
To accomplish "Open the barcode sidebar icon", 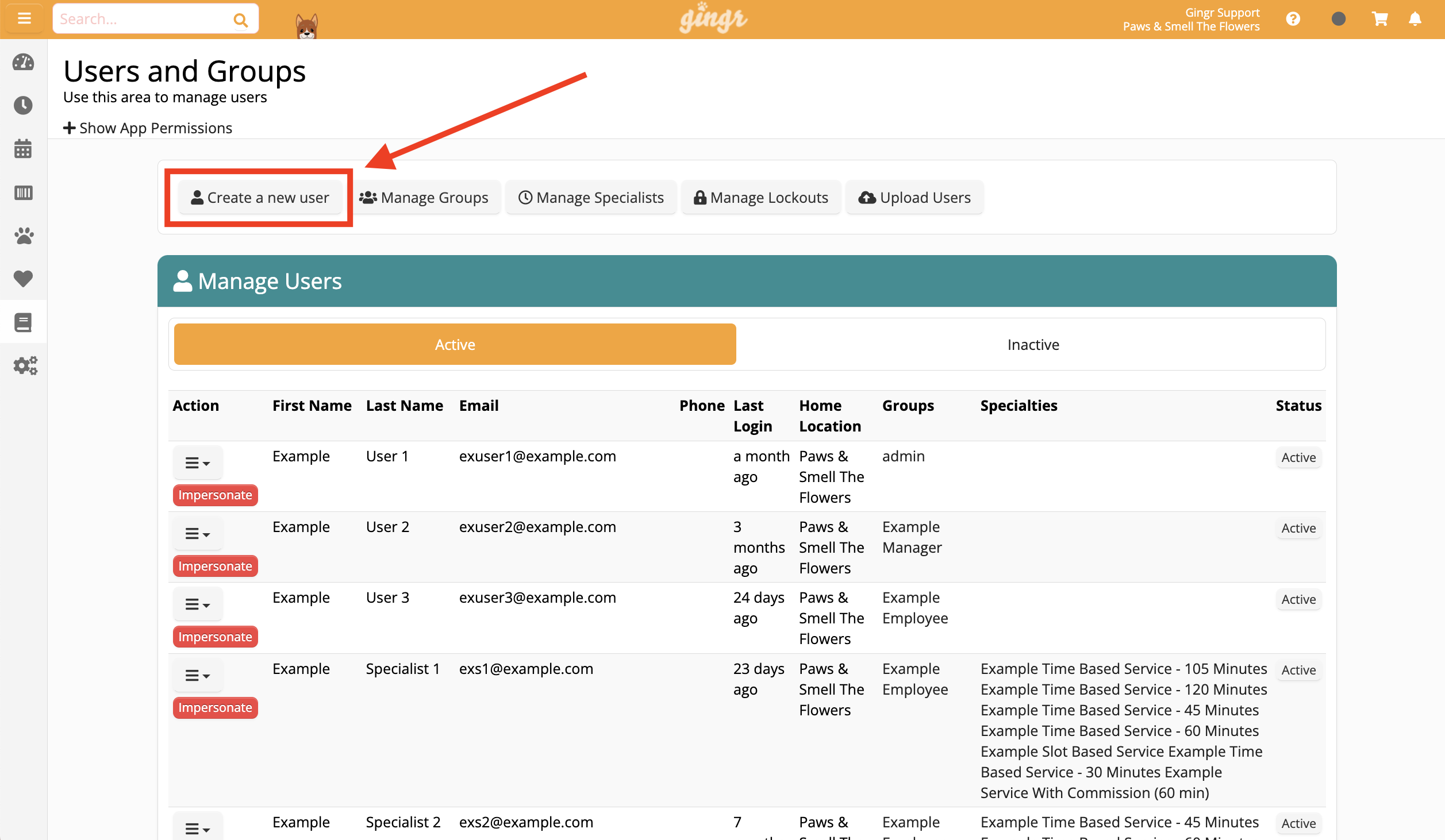I will coord(24,192).
